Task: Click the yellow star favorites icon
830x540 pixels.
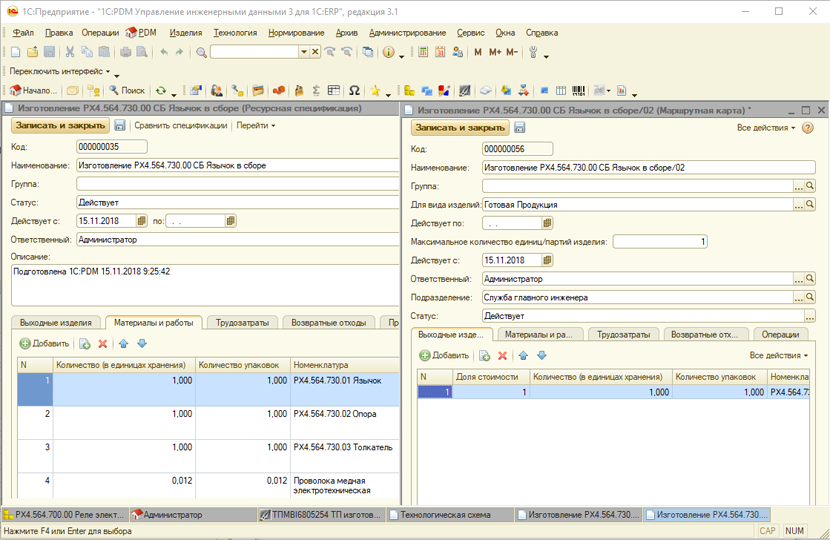Action: 375,91
